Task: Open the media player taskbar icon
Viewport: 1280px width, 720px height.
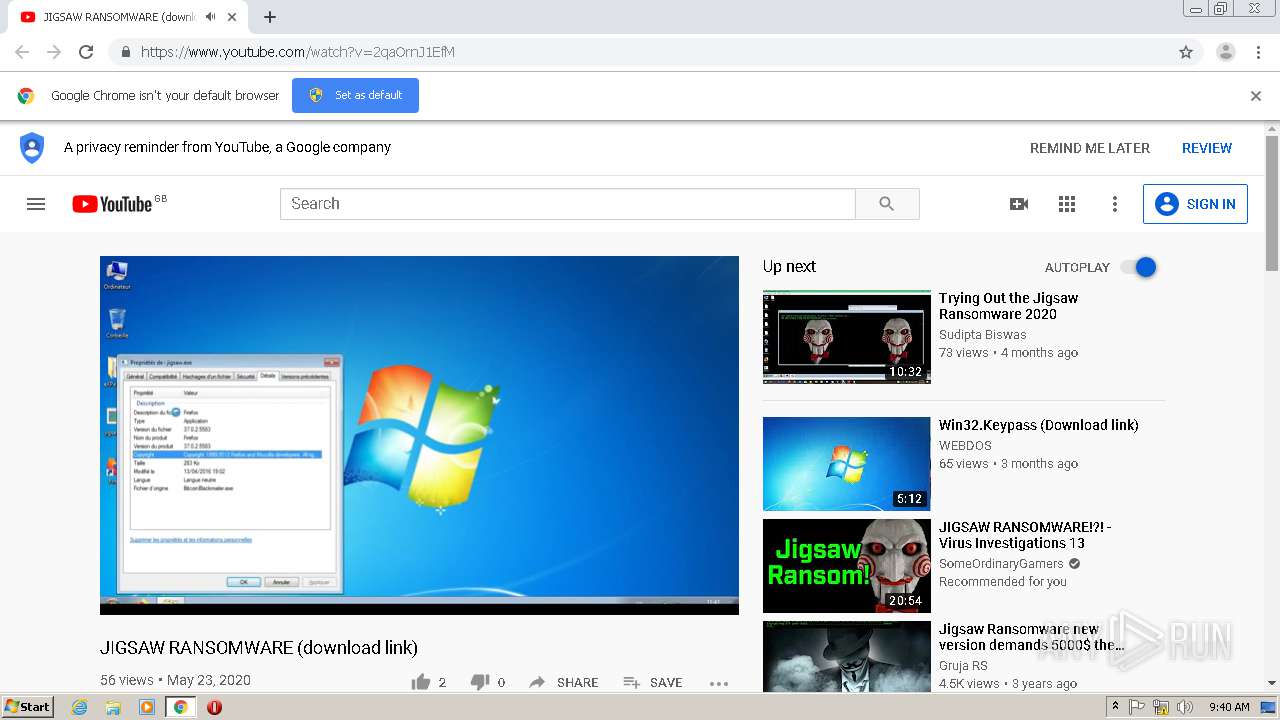Action: (x=147, y=707)
